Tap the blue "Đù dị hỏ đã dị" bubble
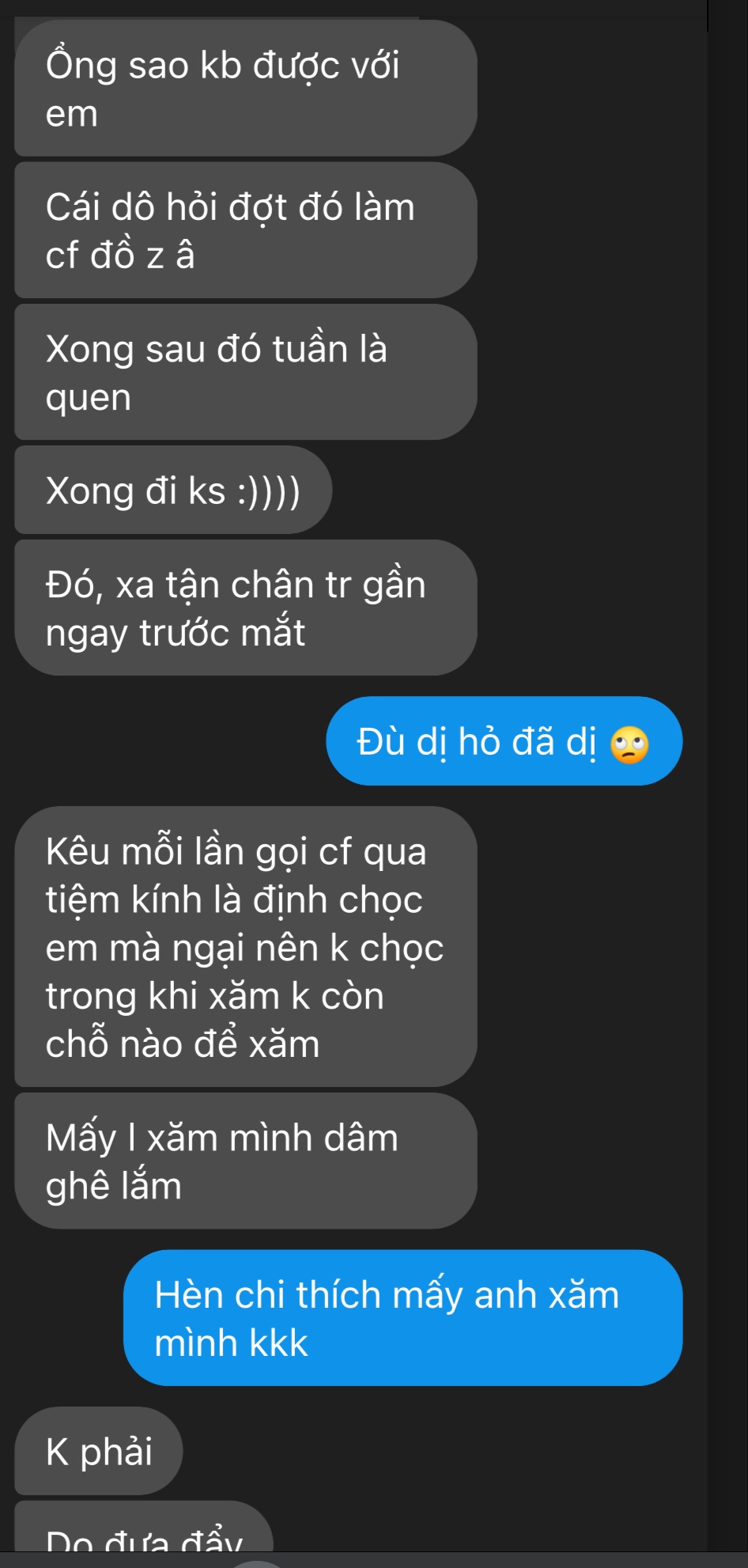This screenshot has width=748, height=1568. click(x=504, y=741)
